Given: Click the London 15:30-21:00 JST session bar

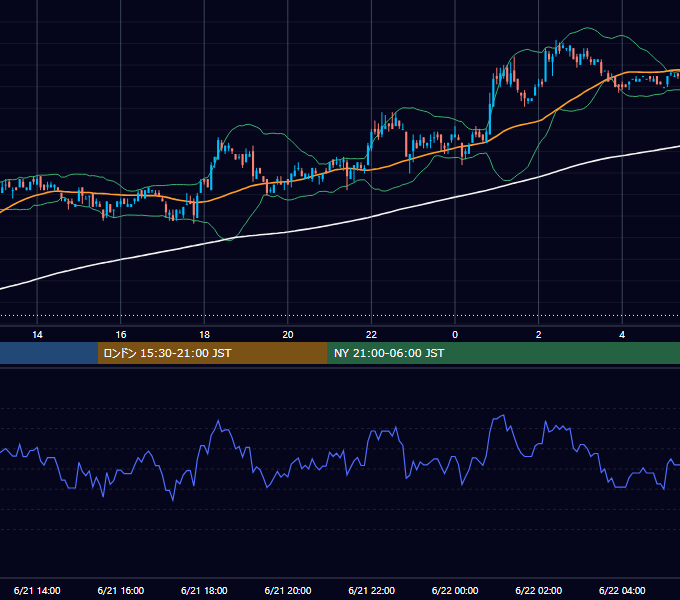Looking at the screenshot, I should click(x=212, y=353).
